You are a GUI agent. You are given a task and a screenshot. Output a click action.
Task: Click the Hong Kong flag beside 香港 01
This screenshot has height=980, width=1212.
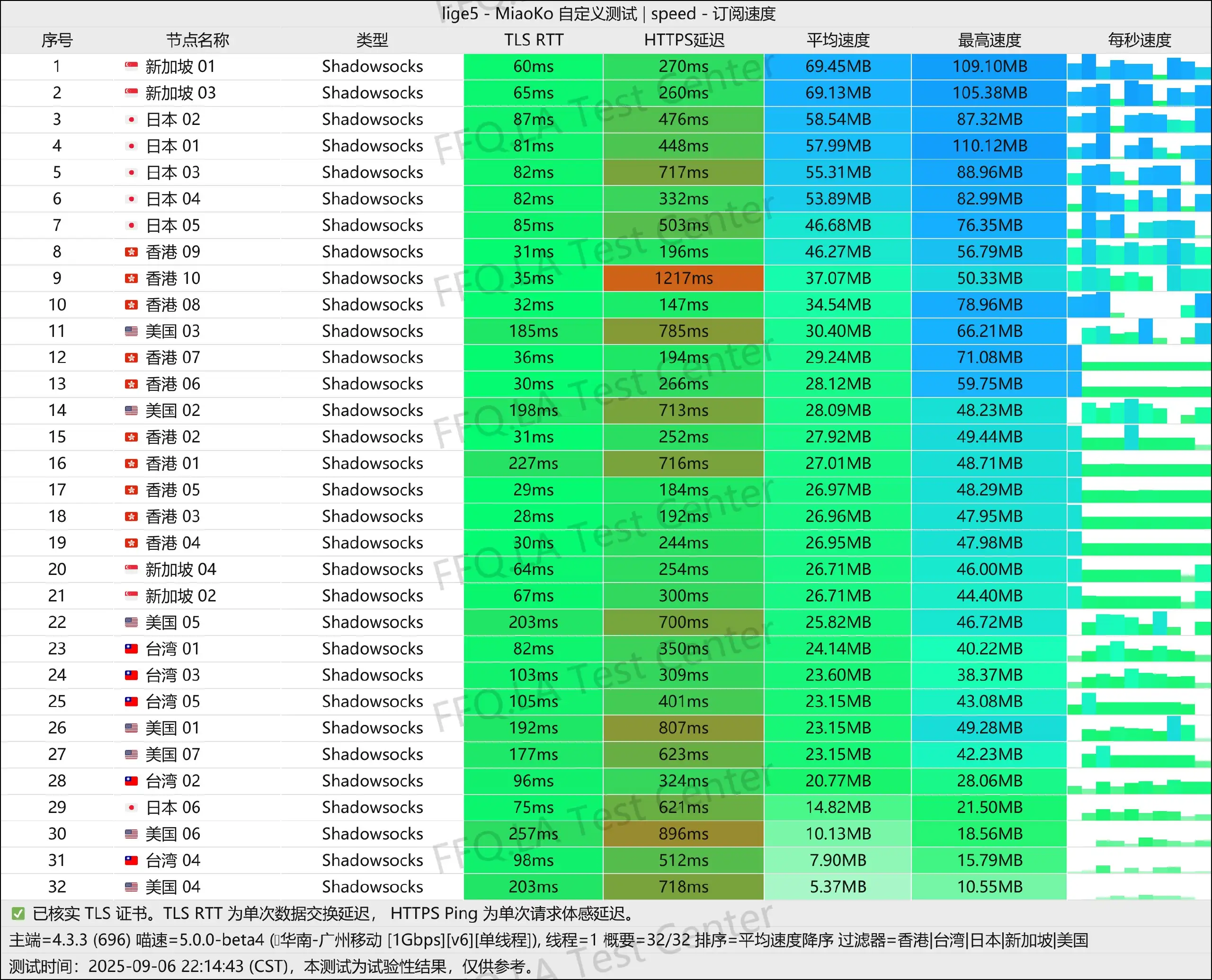131,463
